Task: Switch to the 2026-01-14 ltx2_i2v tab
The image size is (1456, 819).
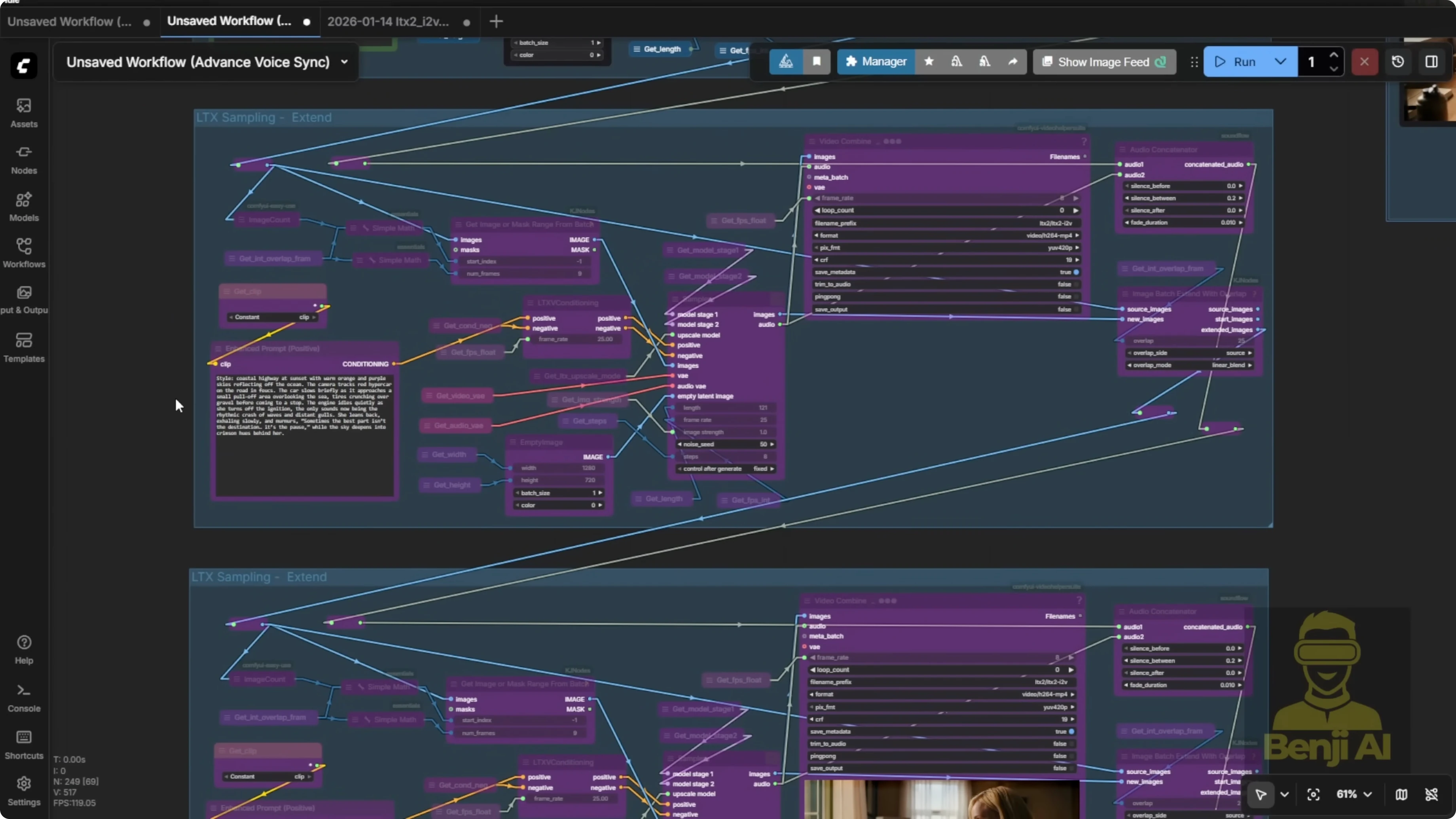Action: 388,21
